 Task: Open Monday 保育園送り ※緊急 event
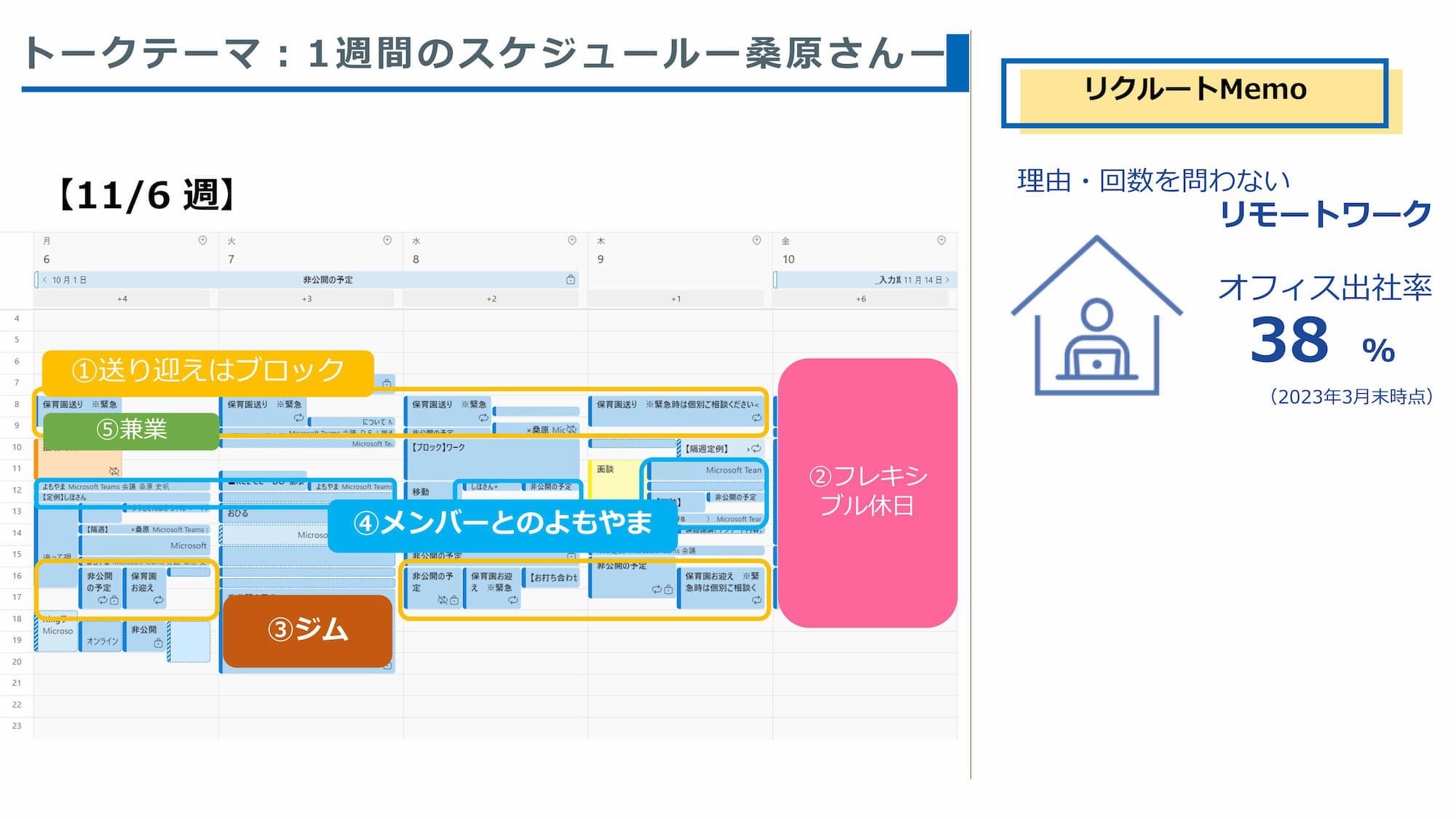79,405
